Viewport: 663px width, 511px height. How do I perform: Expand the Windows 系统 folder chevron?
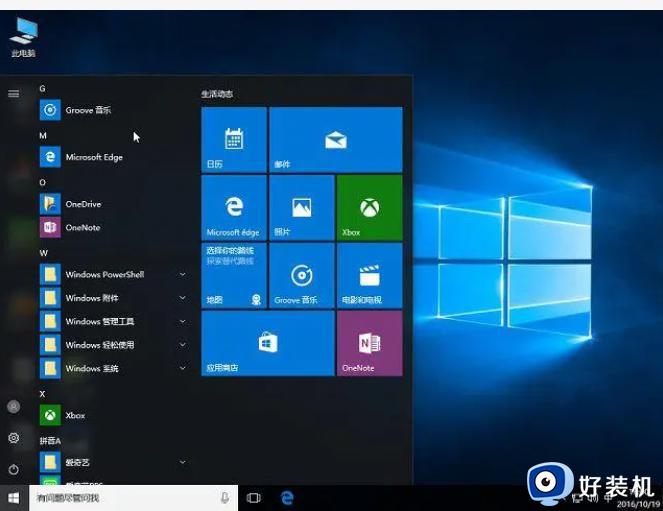(x=183, y=368)
